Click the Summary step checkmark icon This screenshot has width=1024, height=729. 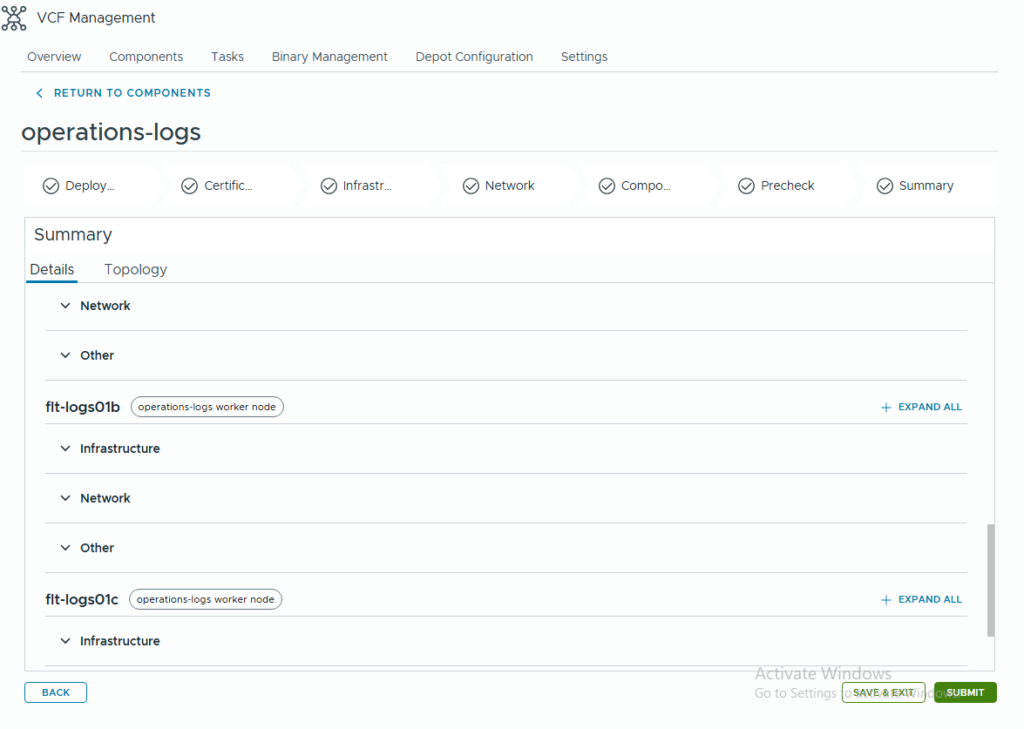click(x=884, y=186)
